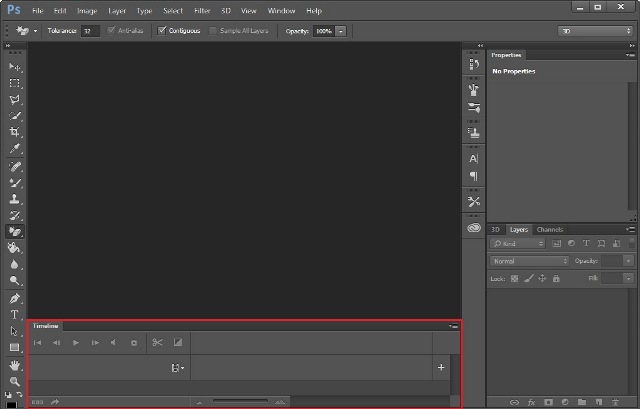Image resolution: width=640 pixels, height=409 pixels.
Task: Open the File menu
Action: pos(38,11)
